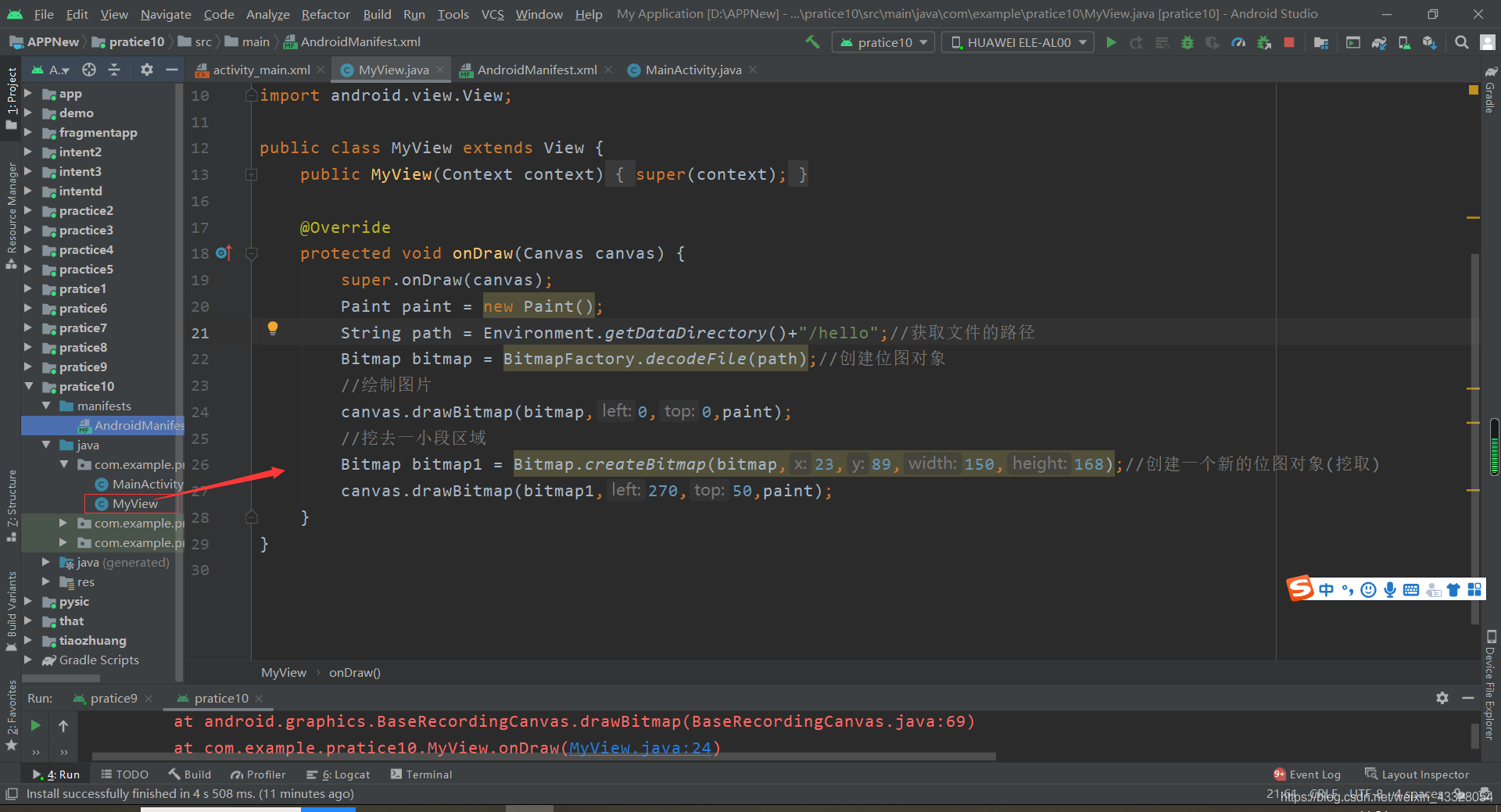Click Sogou emoji face icon

point(1369,589)
